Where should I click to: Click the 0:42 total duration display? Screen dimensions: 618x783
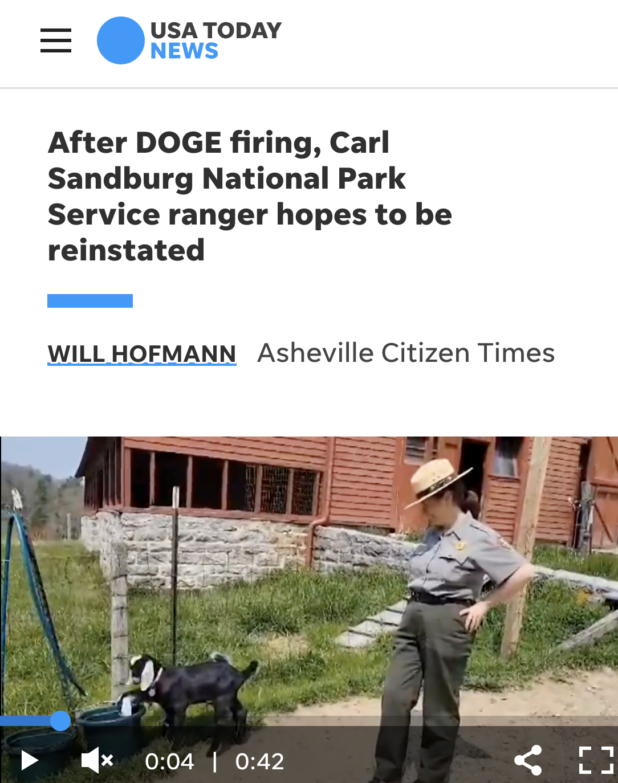point(260,762)
